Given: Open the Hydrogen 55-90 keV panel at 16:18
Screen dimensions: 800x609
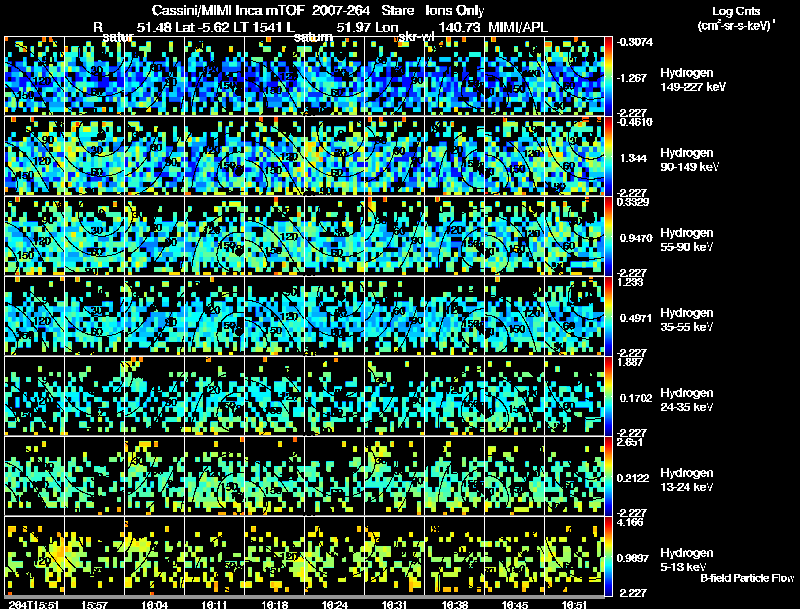Looking at the screenshot, I should (x=274, y=236).
